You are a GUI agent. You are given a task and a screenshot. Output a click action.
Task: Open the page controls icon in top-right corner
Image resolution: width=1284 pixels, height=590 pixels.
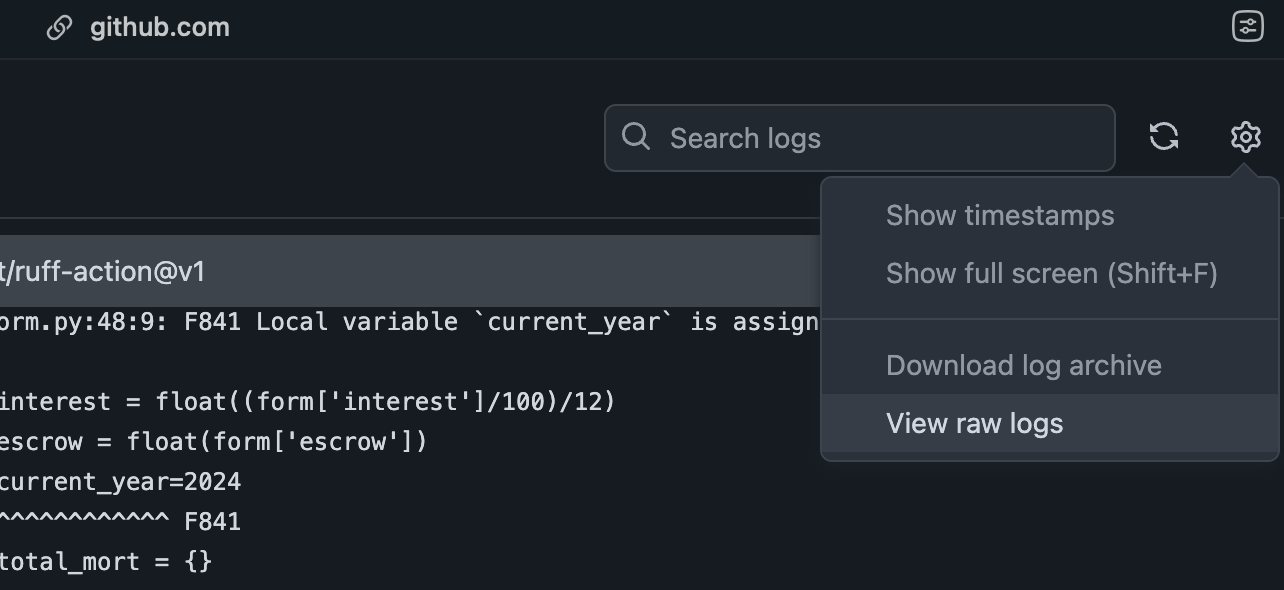(x=1247, y=27)
